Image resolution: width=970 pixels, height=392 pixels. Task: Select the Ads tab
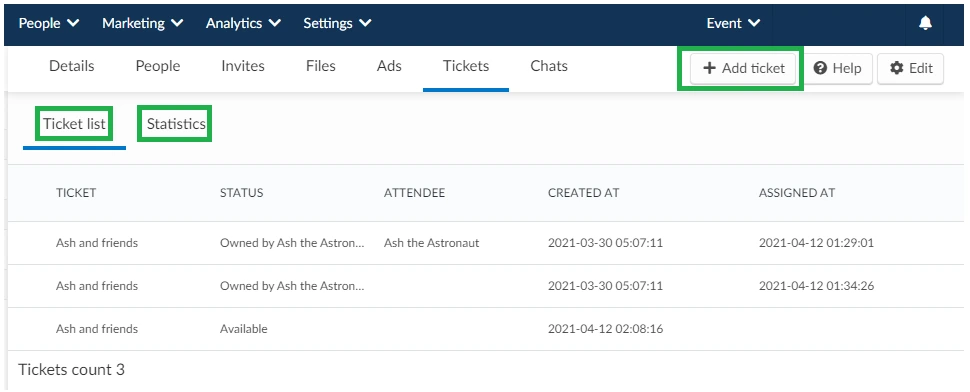[x=389, y=66]
